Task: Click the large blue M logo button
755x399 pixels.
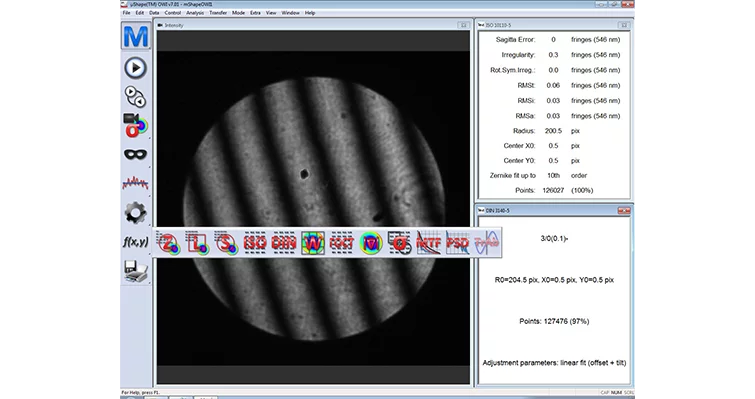Action: click(135, 36)
